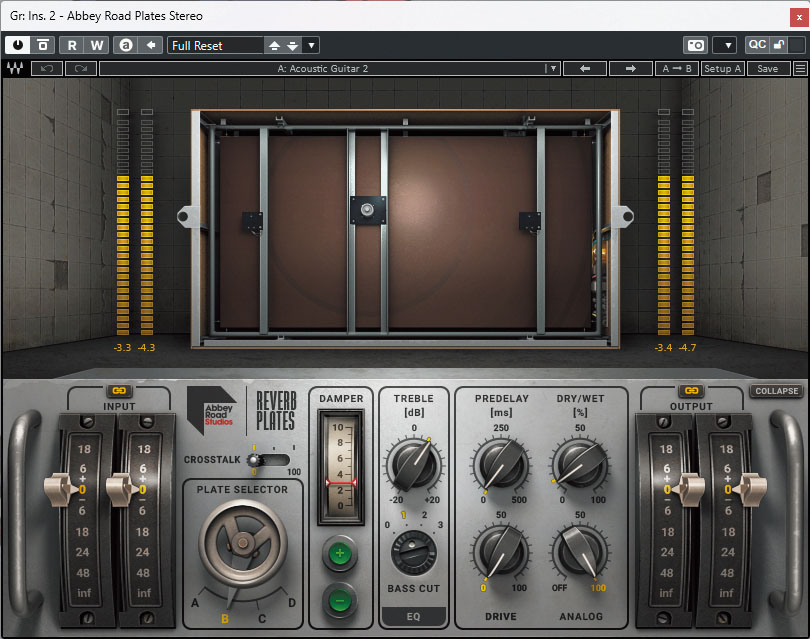
Task: Click the Treble knob
Action: click(414, 464)
